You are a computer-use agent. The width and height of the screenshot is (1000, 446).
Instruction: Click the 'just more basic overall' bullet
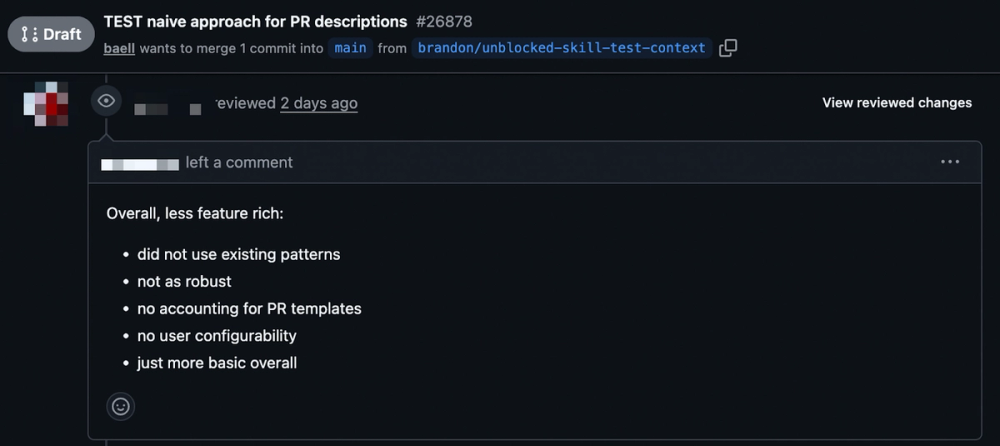217,363
